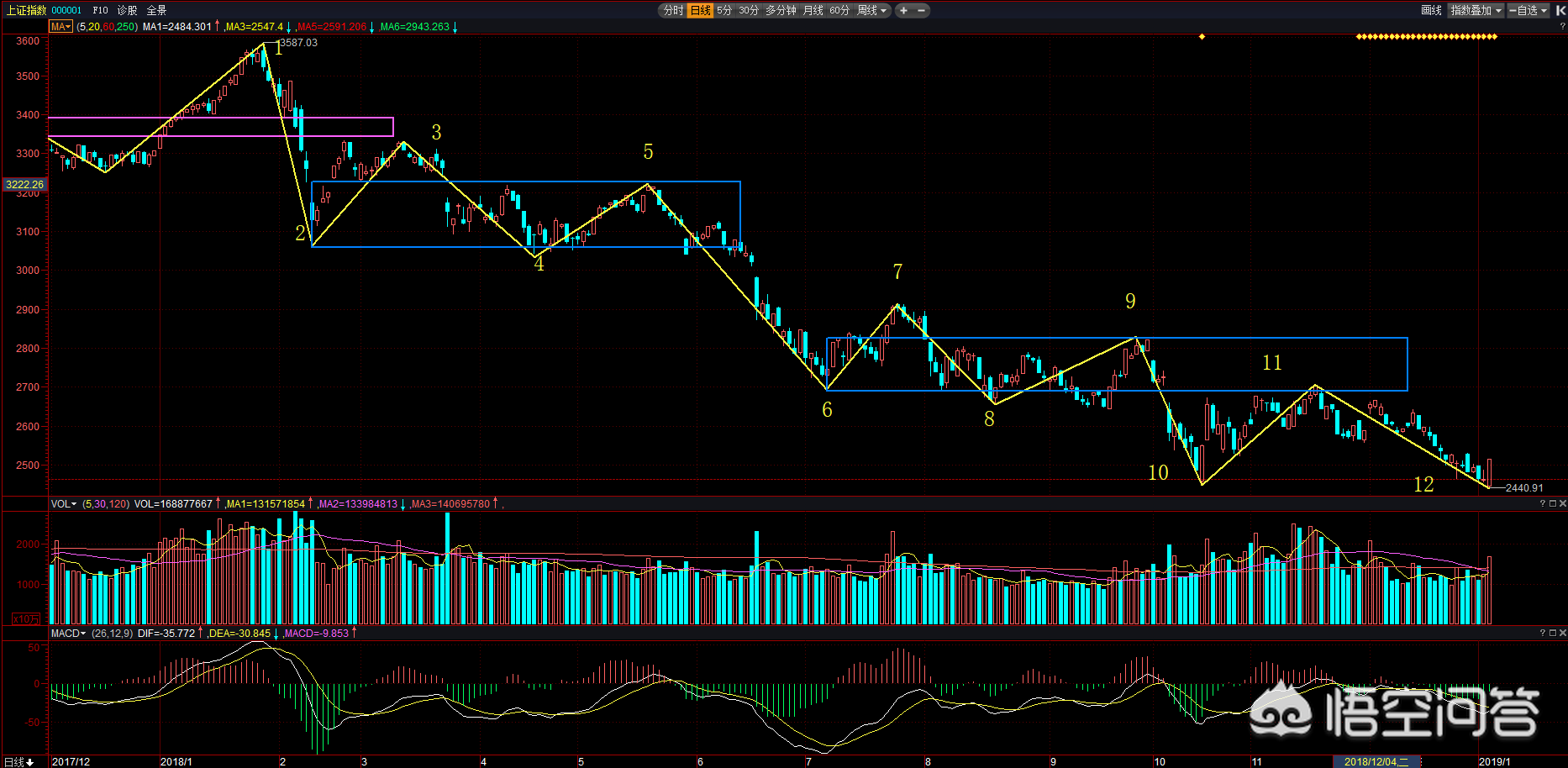Maximize the VOL panel
Screen dimensions: 1568x768
coord(1553,504)
